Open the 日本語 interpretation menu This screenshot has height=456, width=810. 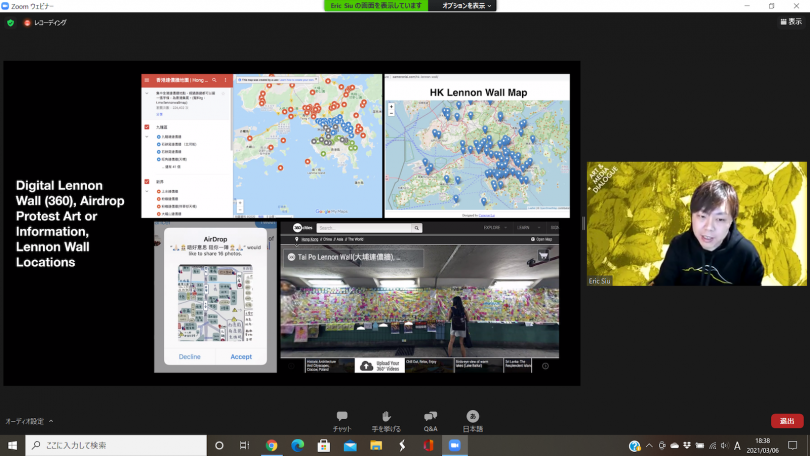click(x=472, y=421)
